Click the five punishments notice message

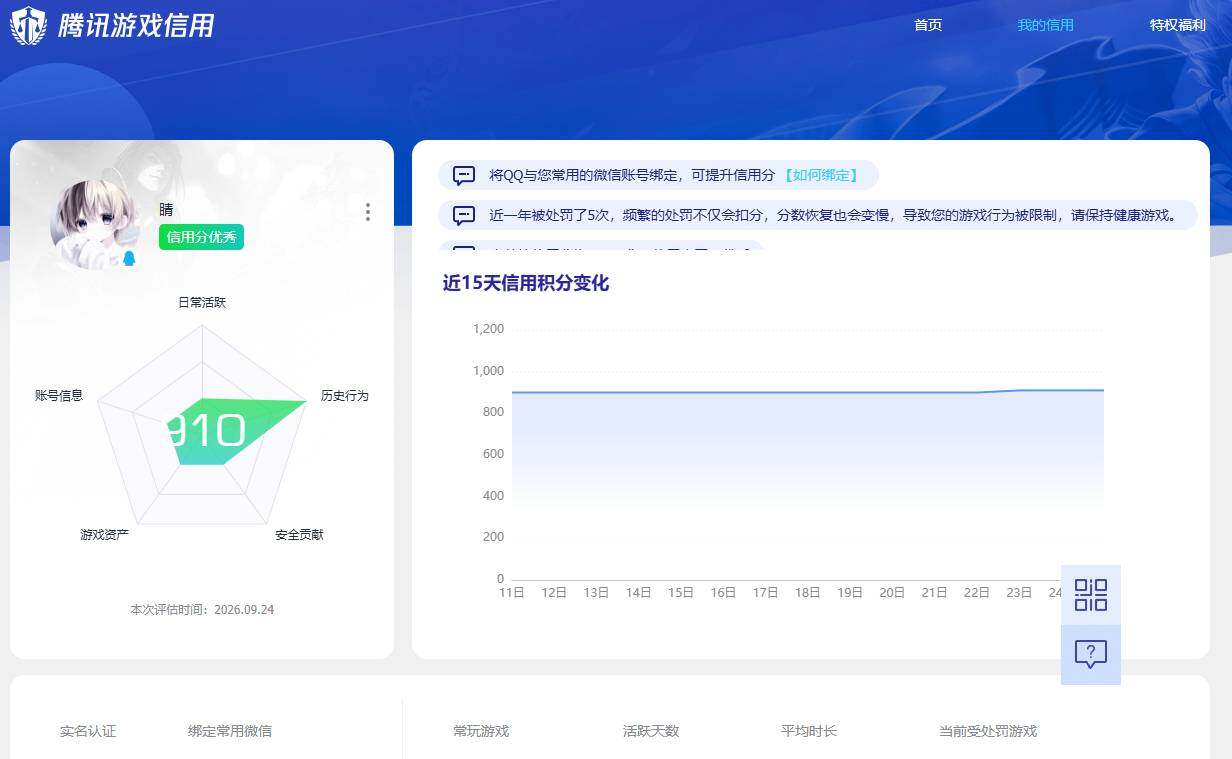pyautogui.click(x=817, y=215)
